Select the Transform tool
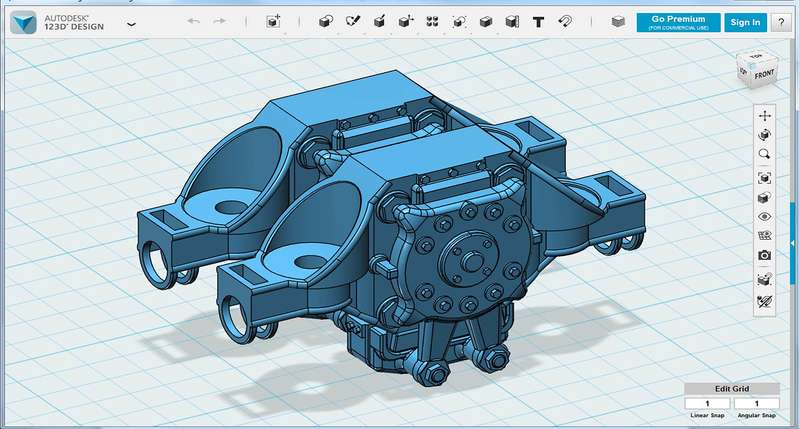 [273, 21]
